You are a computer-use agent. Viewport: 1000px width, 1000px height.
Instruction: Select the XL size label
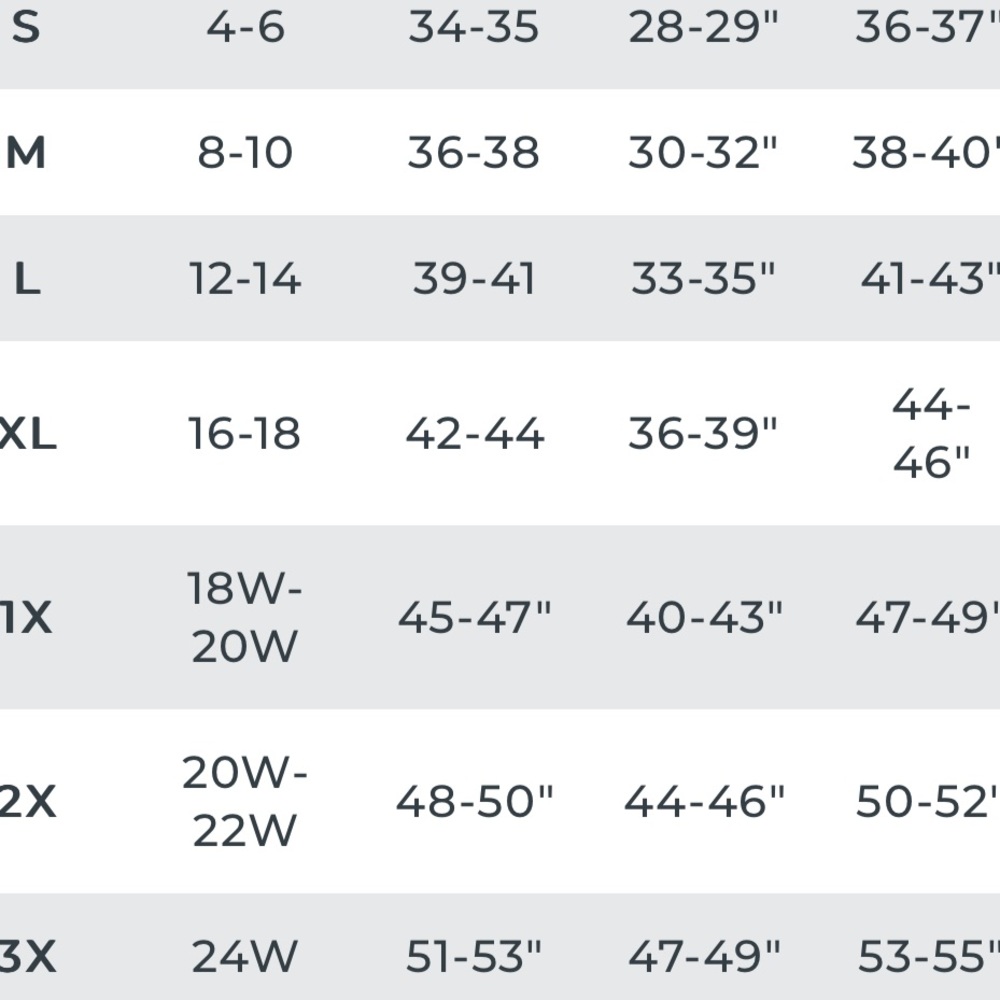coord(28,435)
